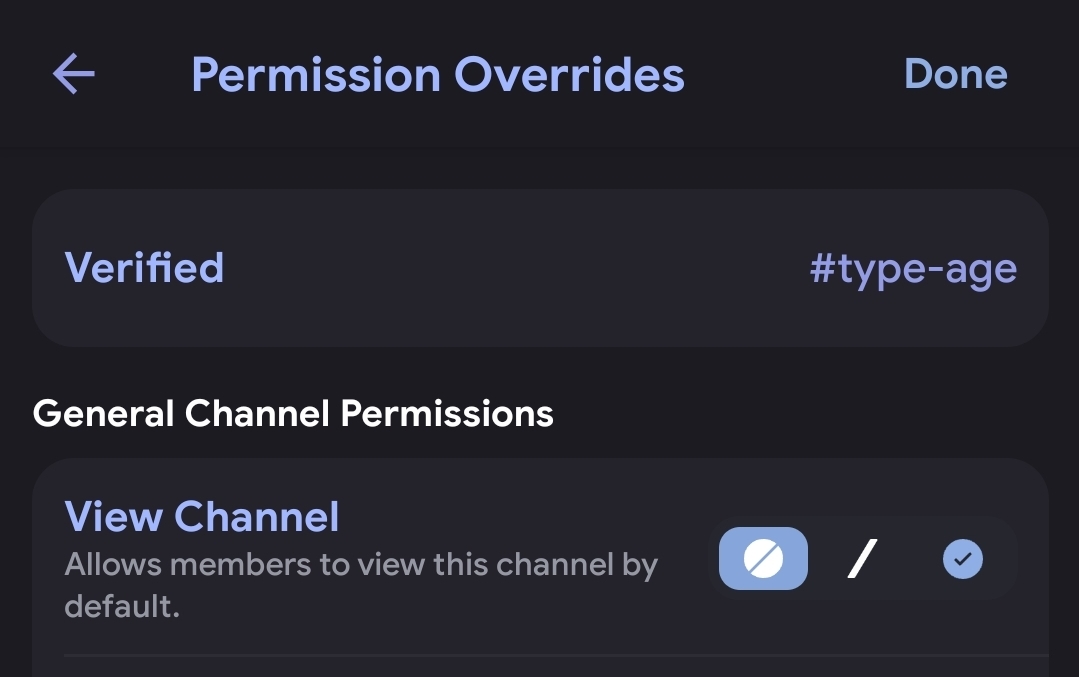Deny View Channel with the crossed-circle icon

(763, 558)
